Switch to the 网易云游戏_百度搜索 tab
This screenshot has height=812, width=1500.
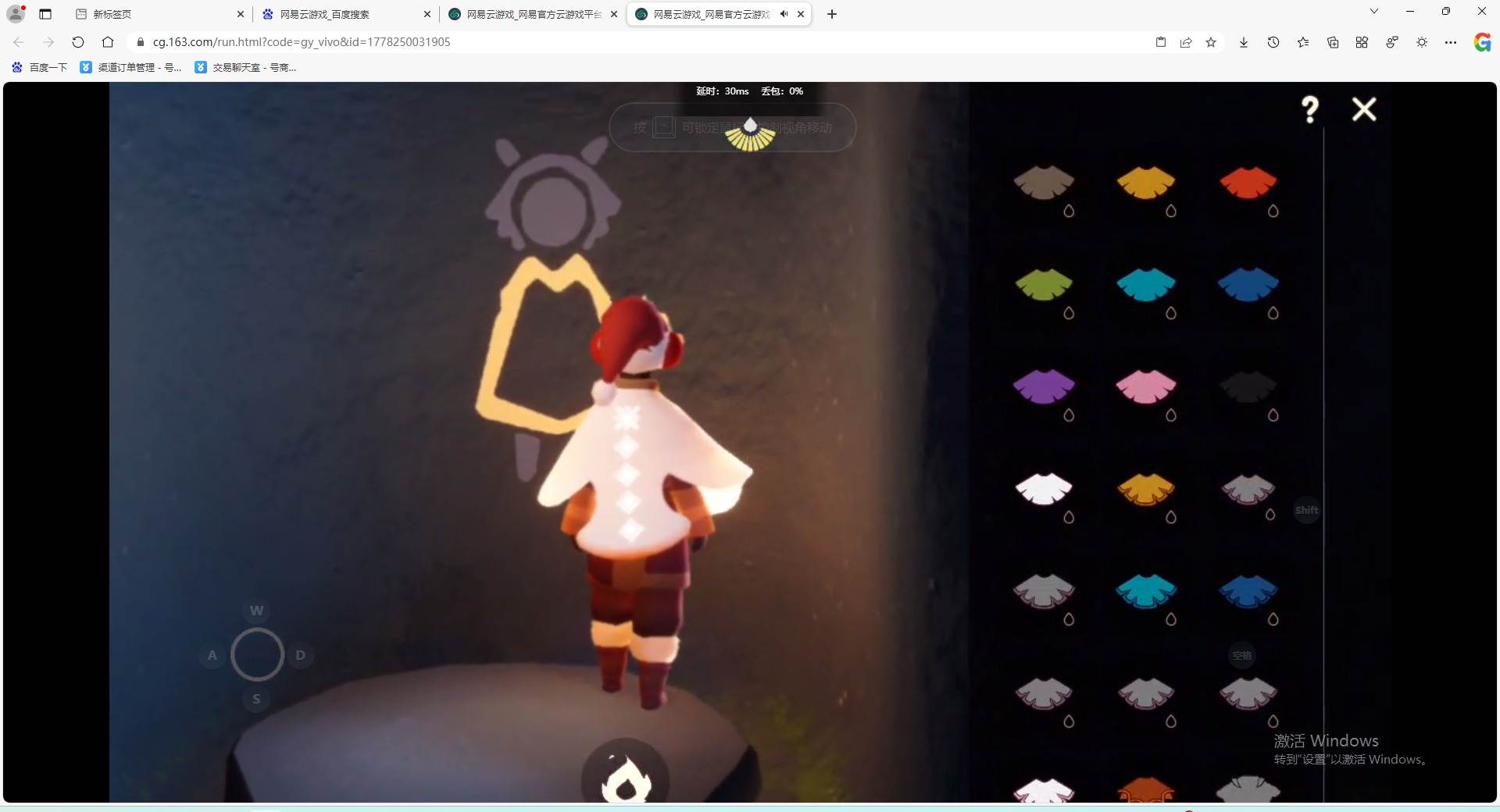344,14
